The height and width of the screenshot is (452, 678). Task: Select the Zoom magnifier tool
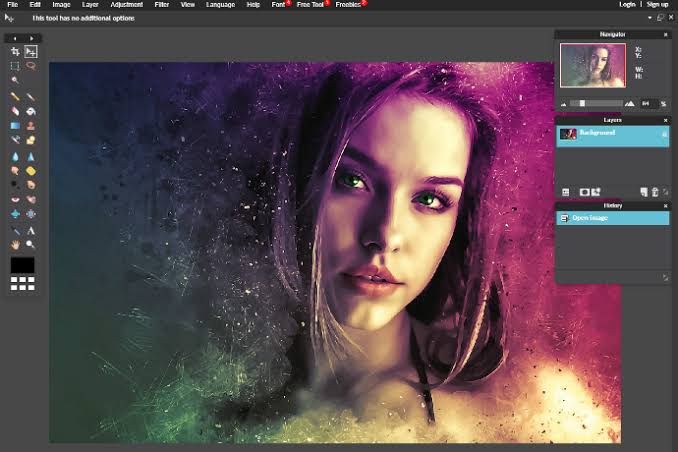[x=31, y=244]
